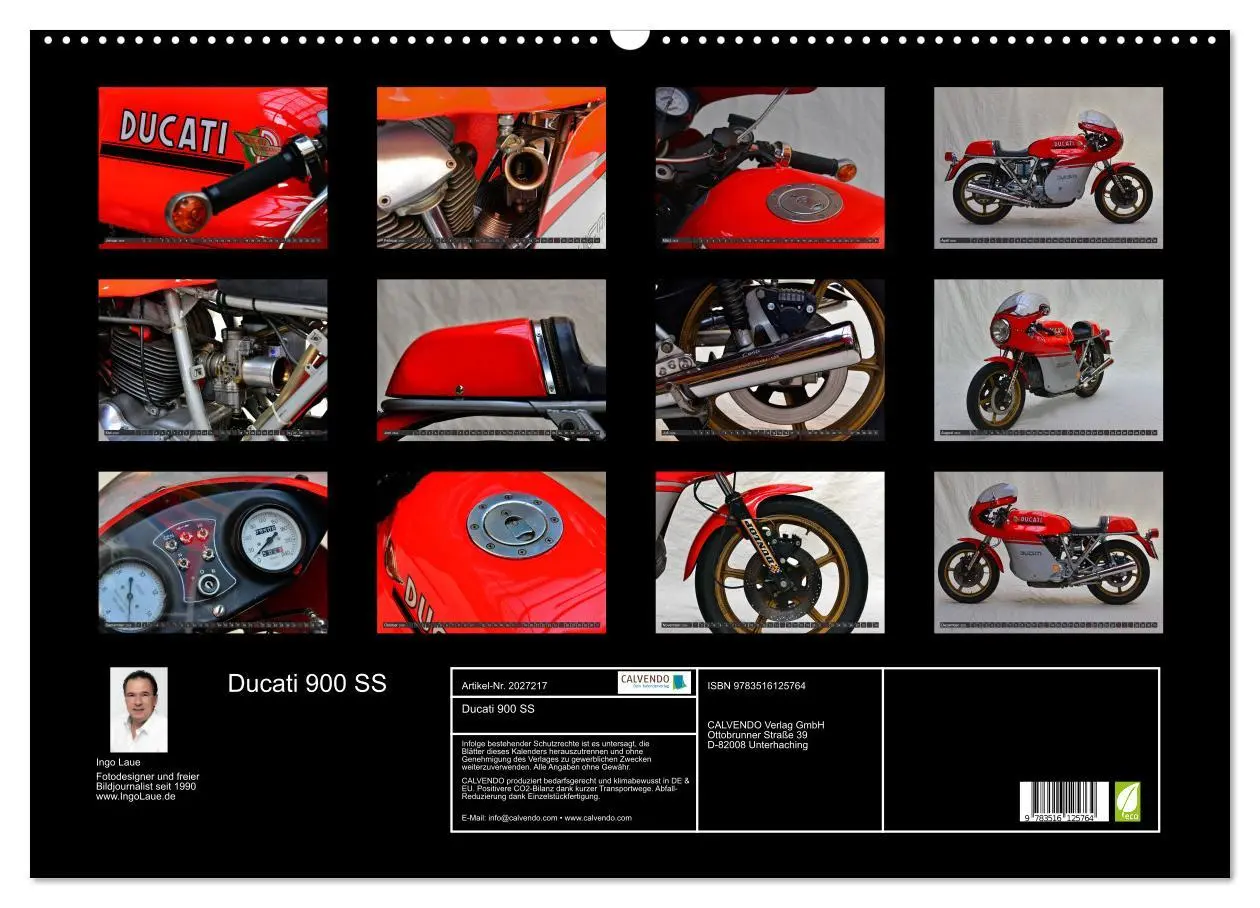Viewport: 1260px width, 908px height.
Task: Open the fuel filler cap closeup thumbnail
Action: coord(491,552)
